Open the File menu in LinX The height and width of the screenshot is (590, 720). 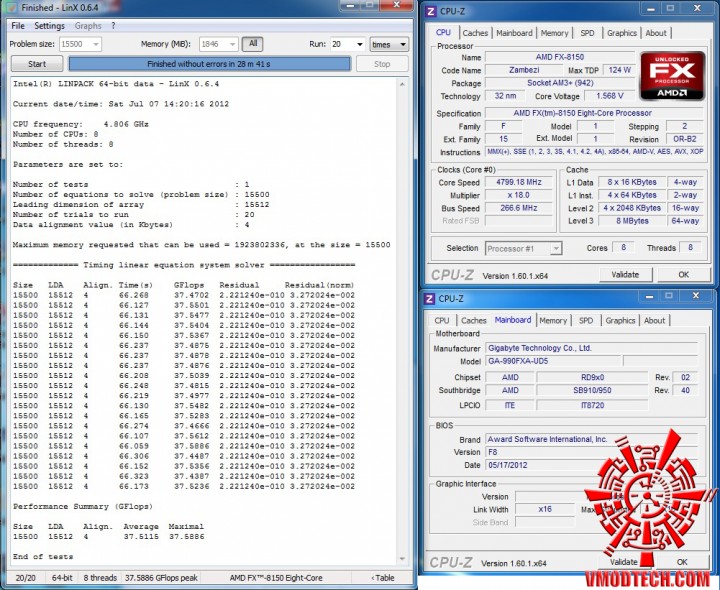pyautogui.click(x=18, y=26)
